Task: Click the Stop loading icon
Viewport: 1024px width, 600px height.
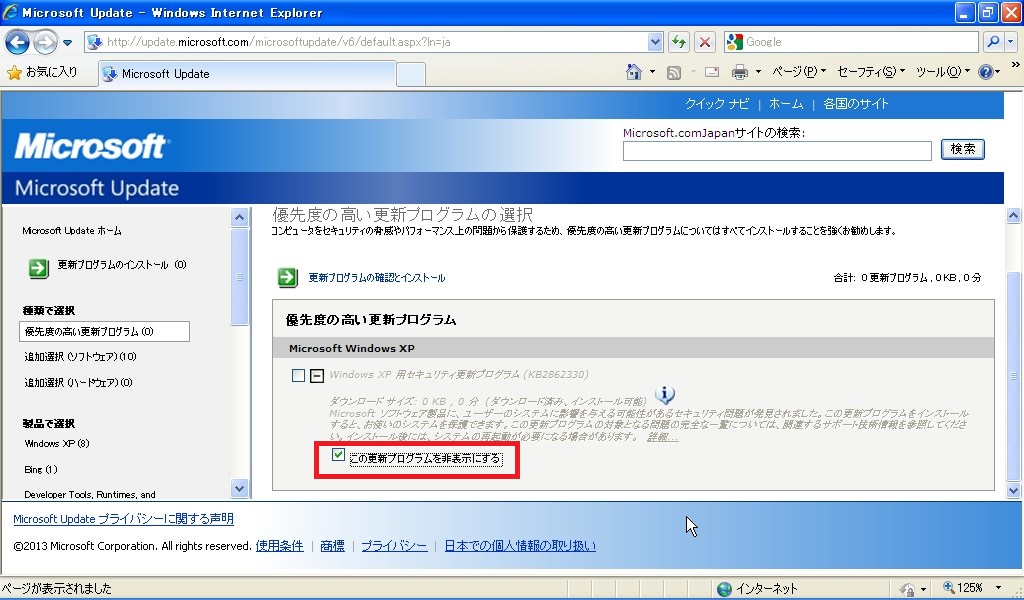Action: pos(705,42)
